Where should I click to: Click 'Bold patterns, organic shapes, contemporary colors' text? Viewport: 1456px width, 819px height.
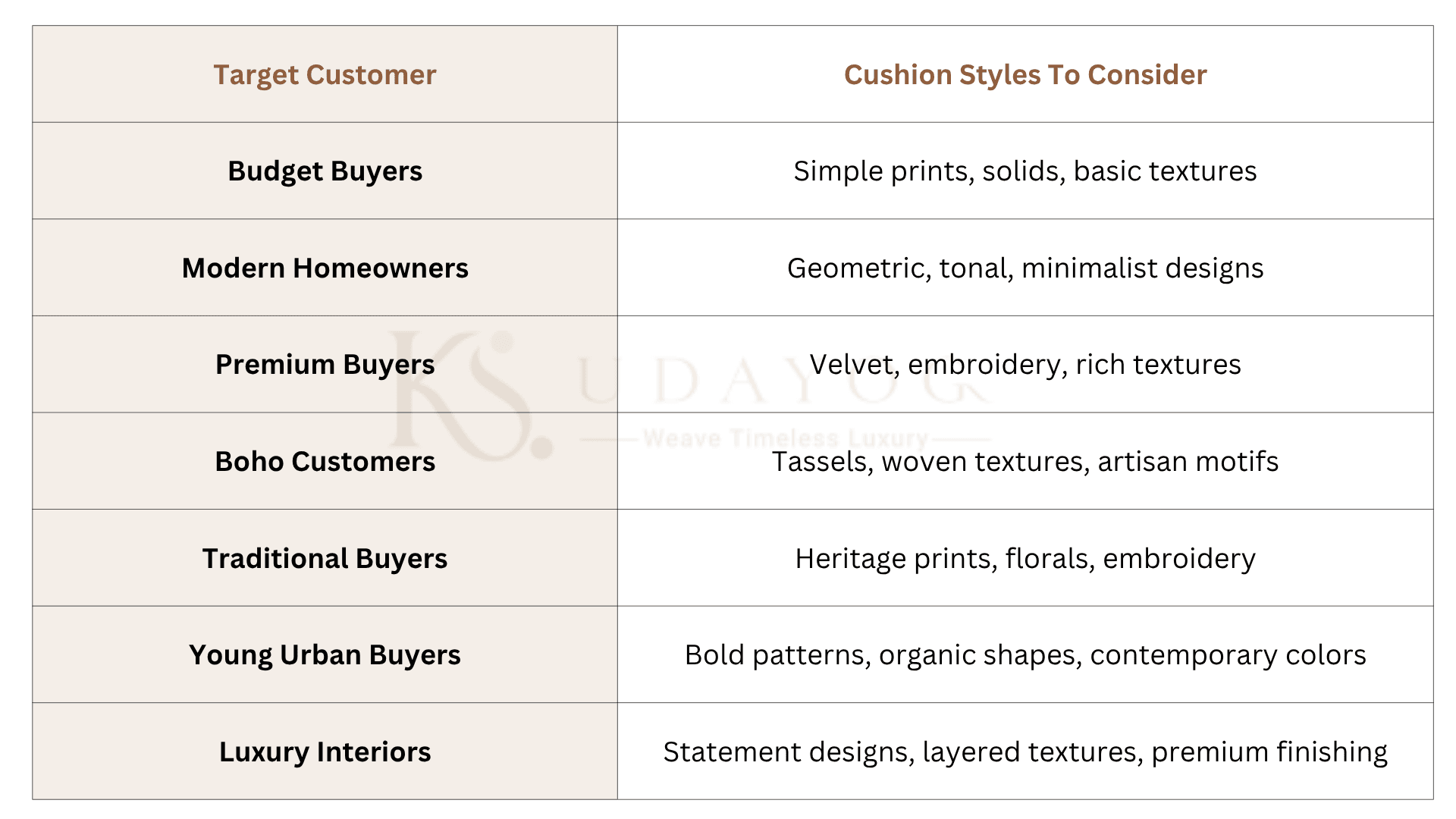pyautogui.click(x=1025, y=655)
